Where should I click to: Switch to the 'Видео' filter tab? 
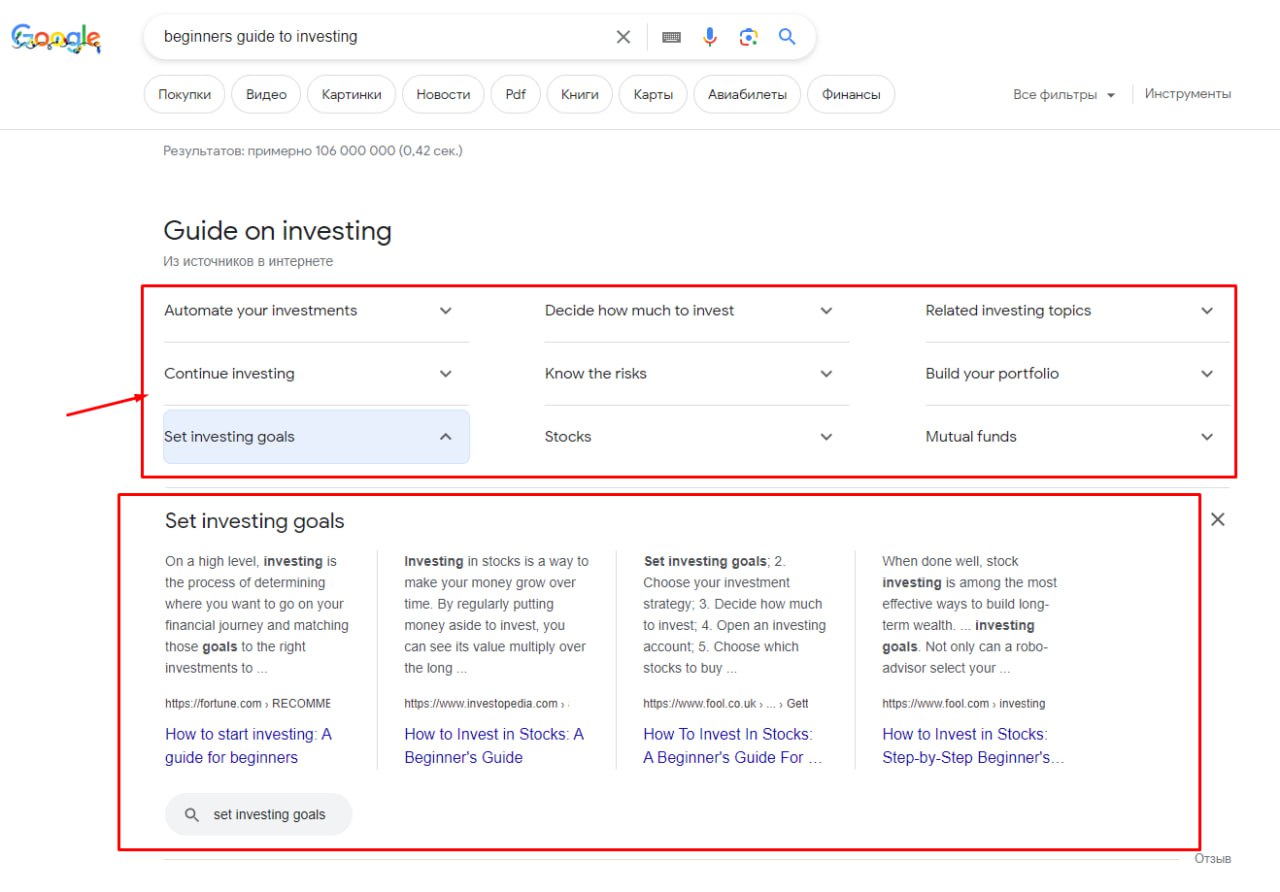[x=266, y=95]
